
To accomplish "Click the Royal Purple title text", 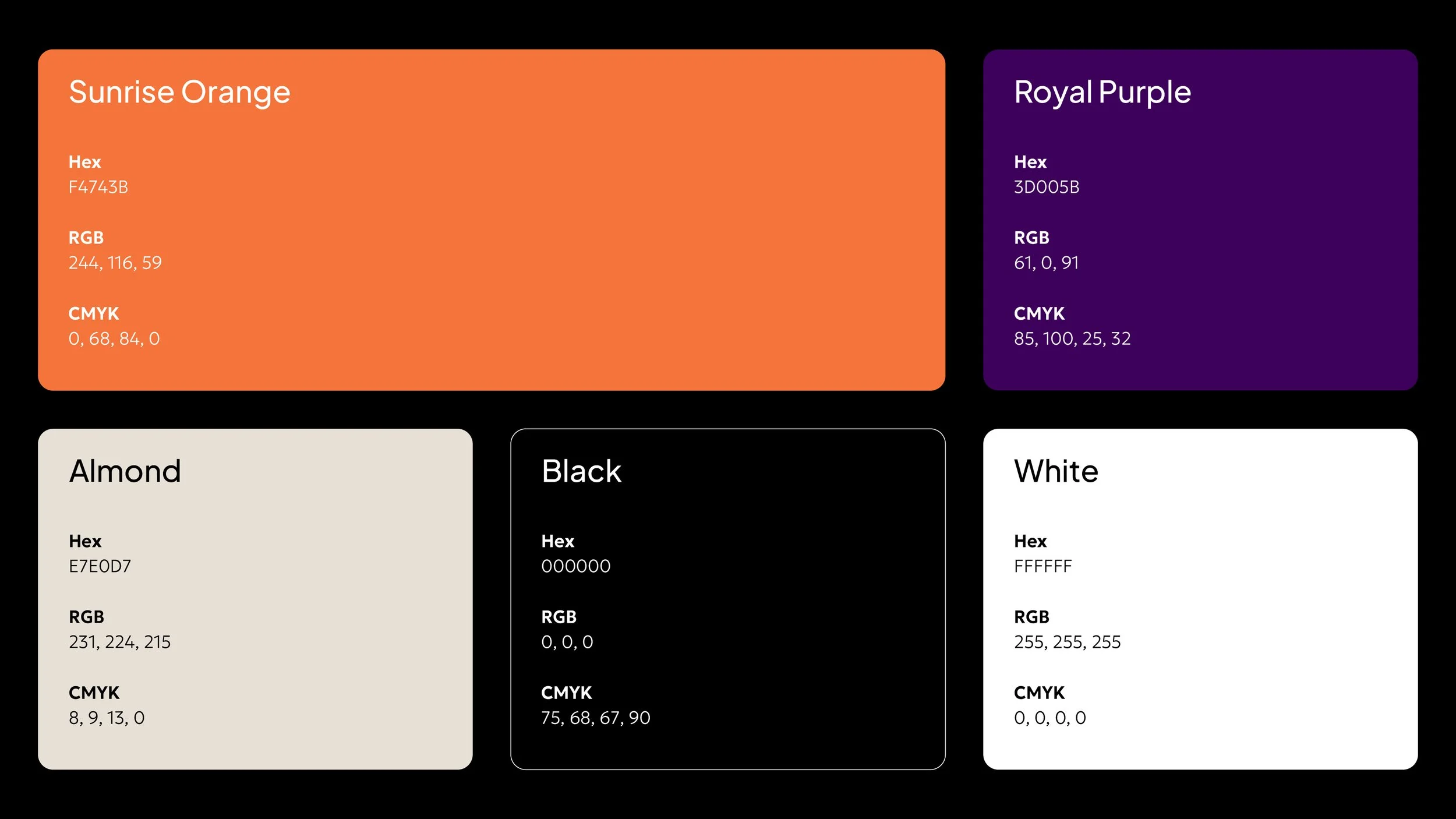I will point(1103,91).
